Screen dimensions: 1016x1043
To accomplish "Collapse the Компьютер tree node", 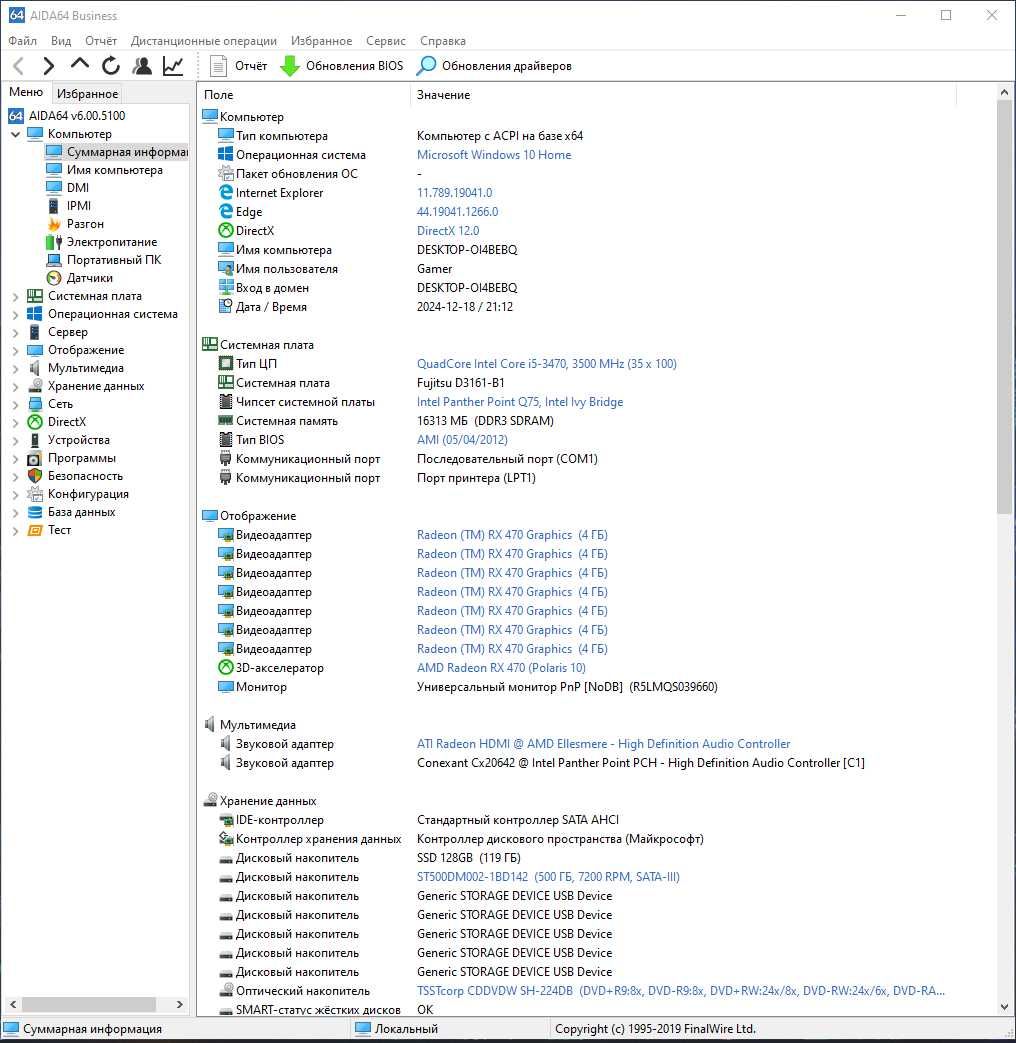I will (15, 134).
